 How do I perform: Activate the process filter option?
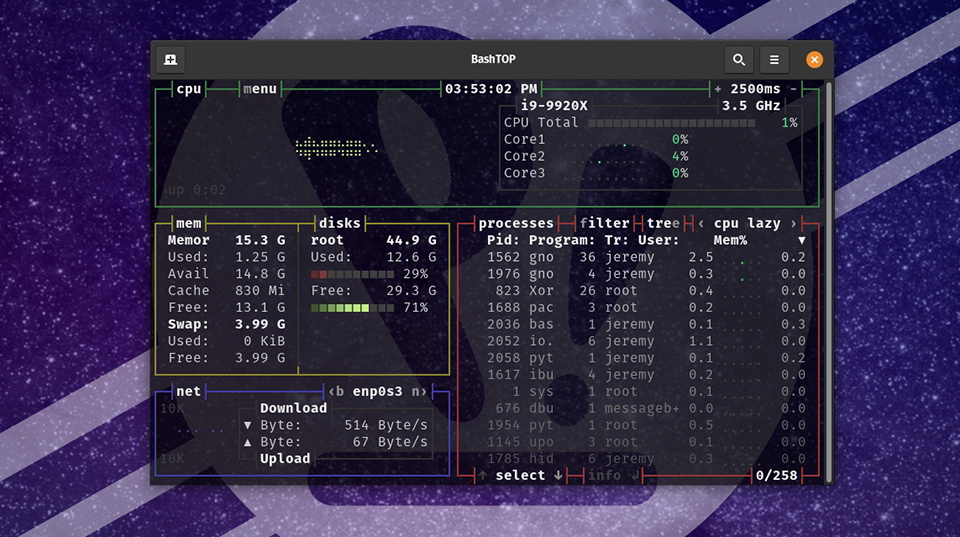(604, 223)
